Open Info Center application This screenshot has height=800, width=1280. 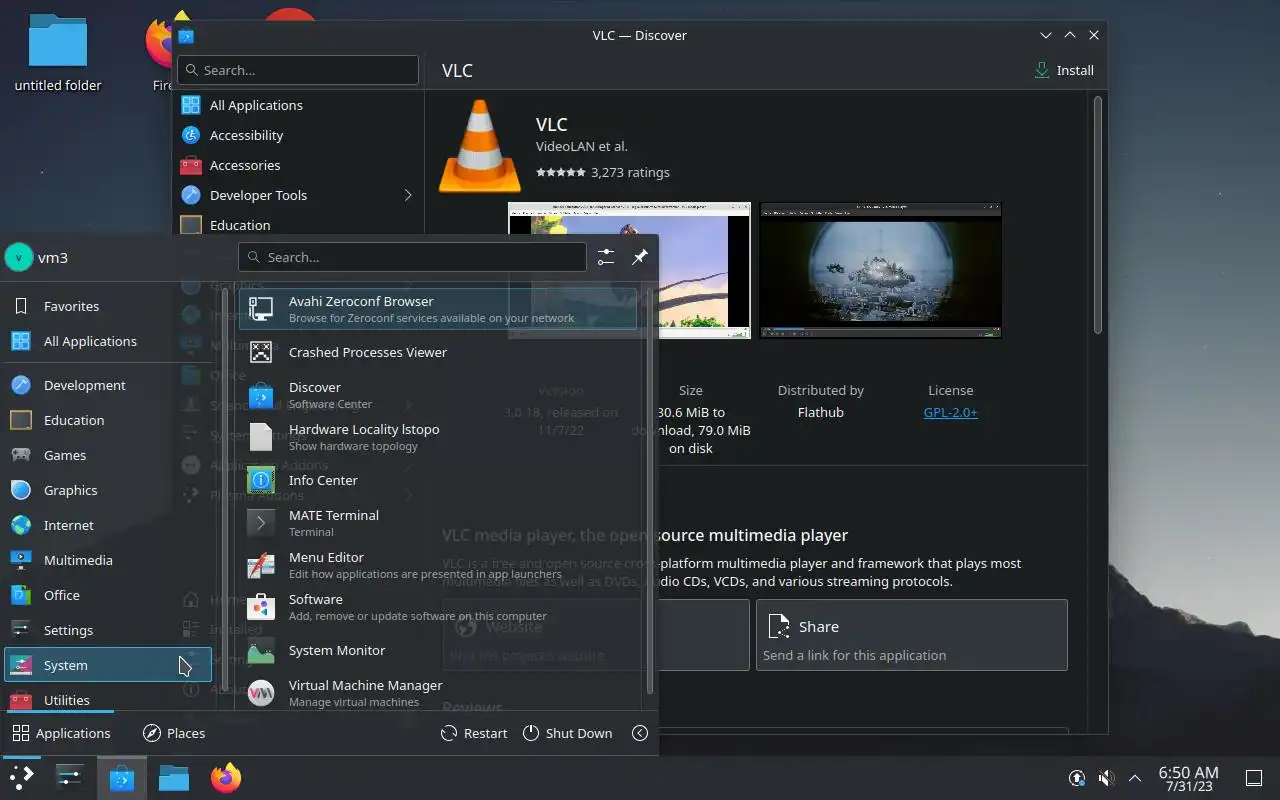pyautogui.click(x=437, y=480)
